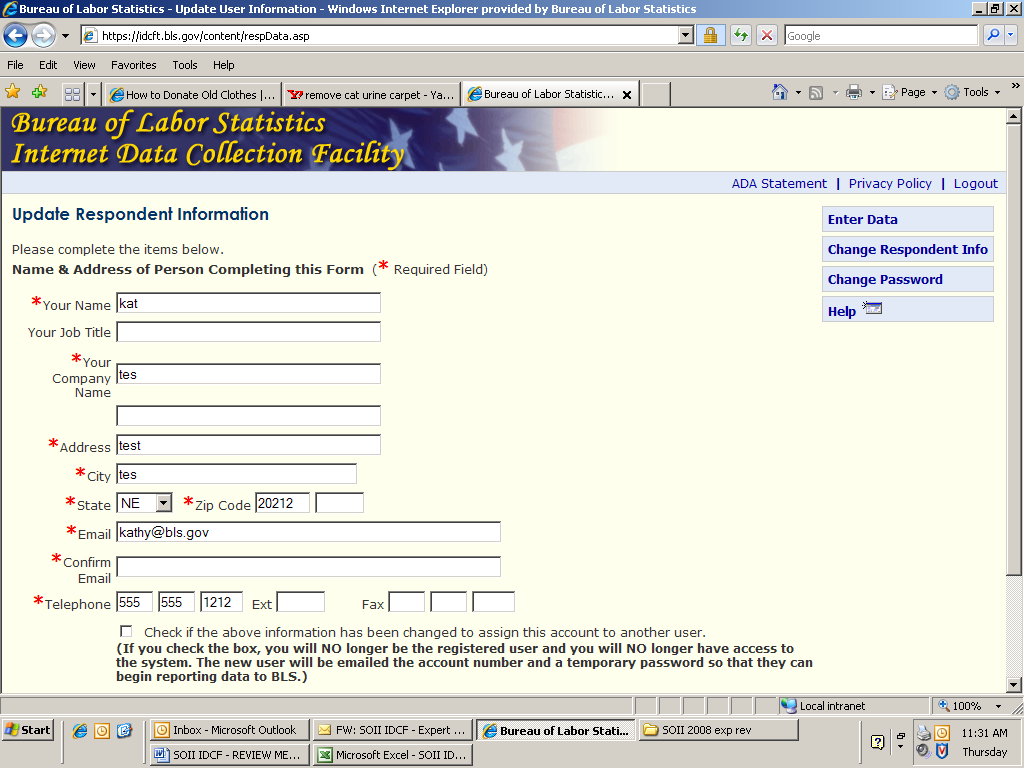Open the Favorites menu
The width and height of the screenshot is (1024, 768).
coord(133,65)
